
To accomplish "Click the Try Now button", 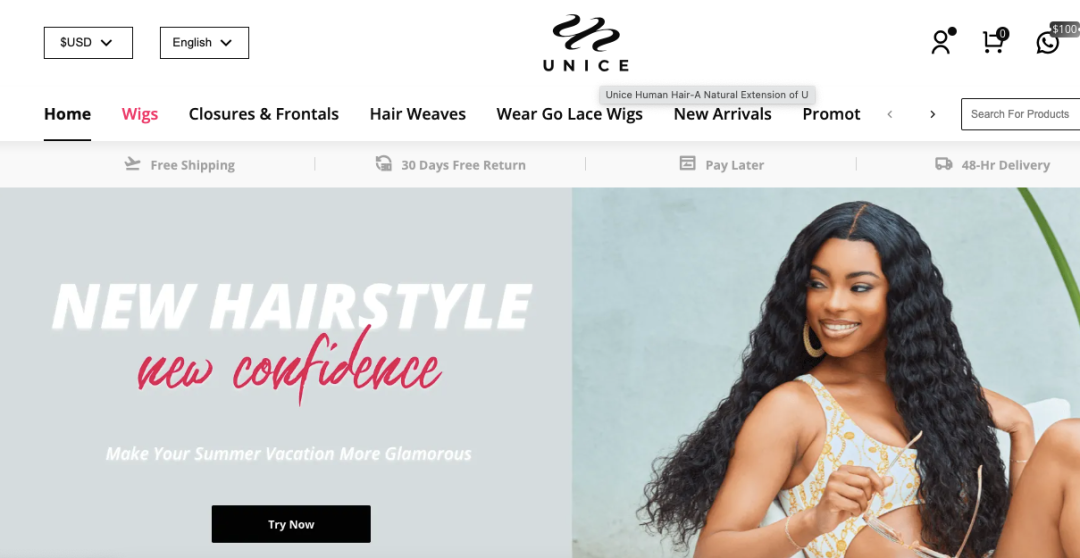I will (291, 524).
